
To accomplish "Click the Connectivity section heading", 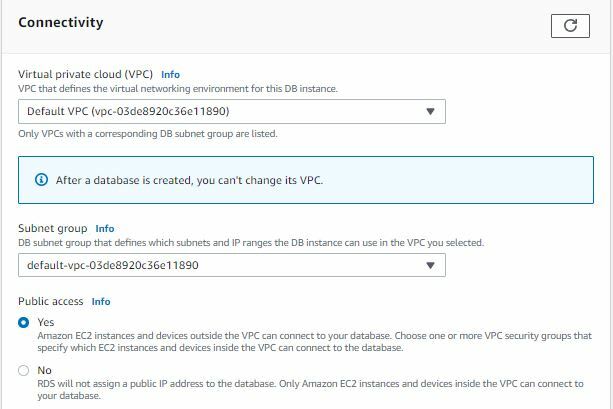I will pyautogui.click(x=61, y=23).
